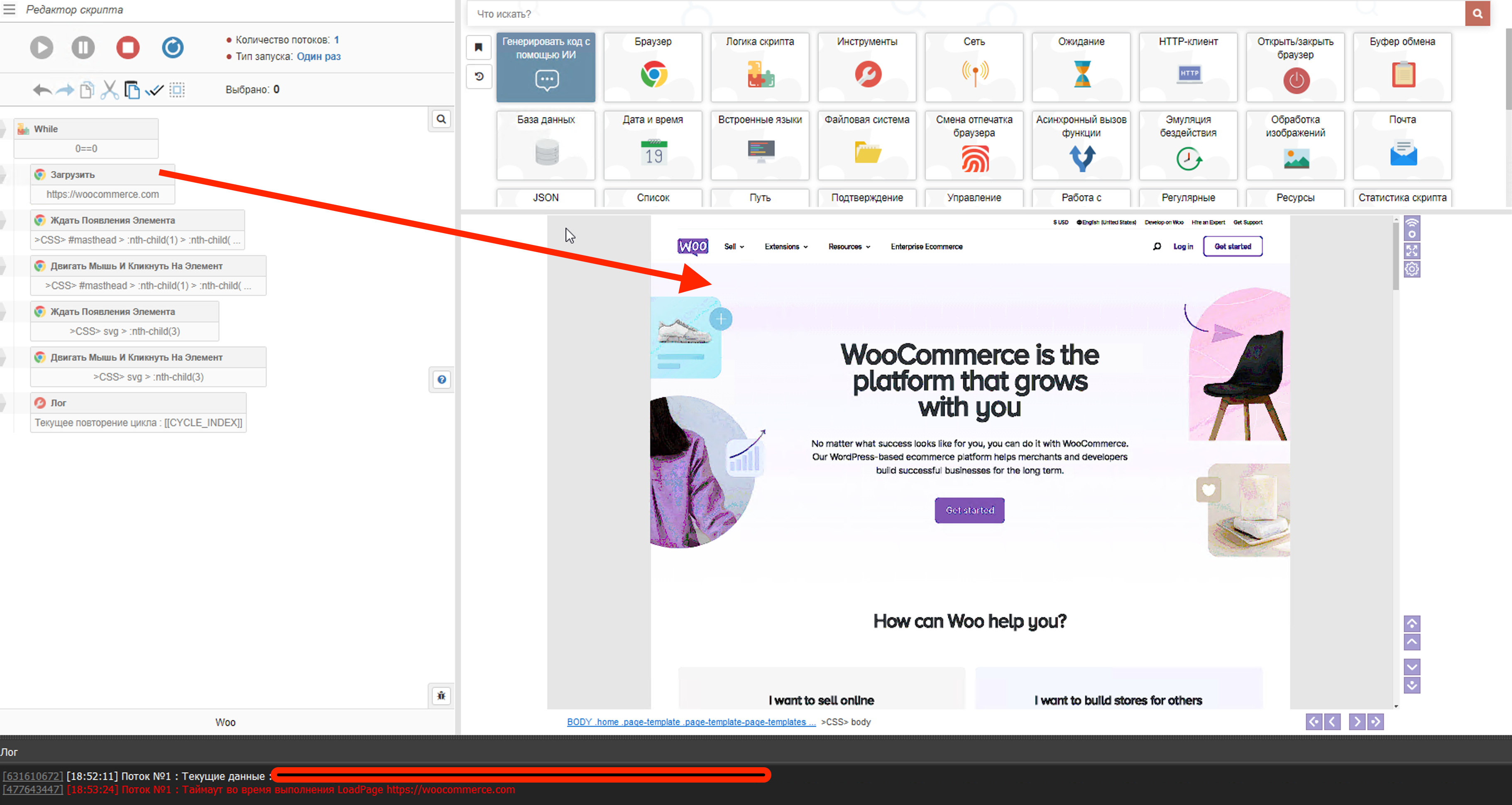
Task: Click the Pause script button
Action: click(x=83, y=47)
